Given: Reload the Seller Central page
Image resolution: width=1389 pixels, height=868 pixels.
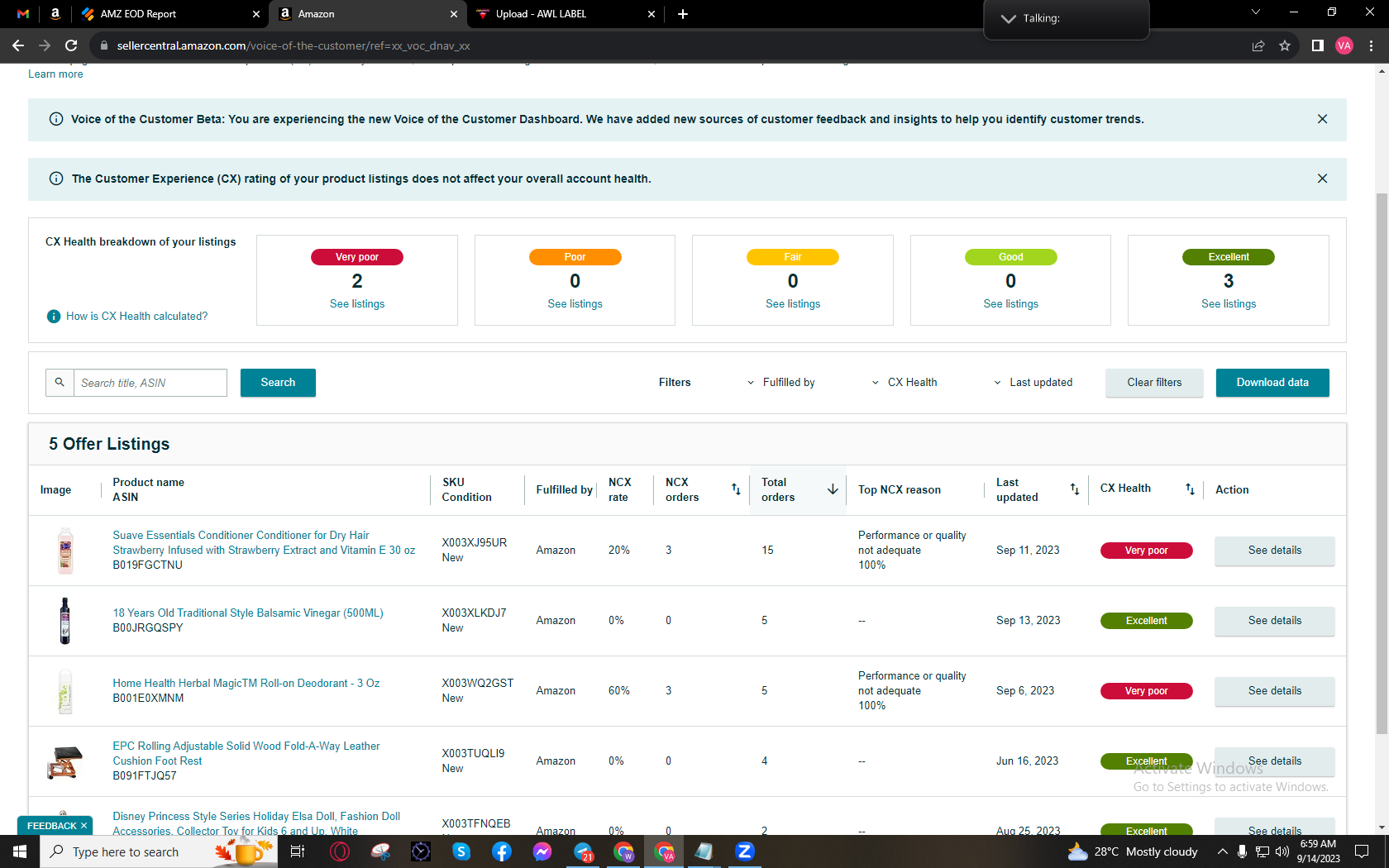Looking at the screenshot, I should 71,45.
